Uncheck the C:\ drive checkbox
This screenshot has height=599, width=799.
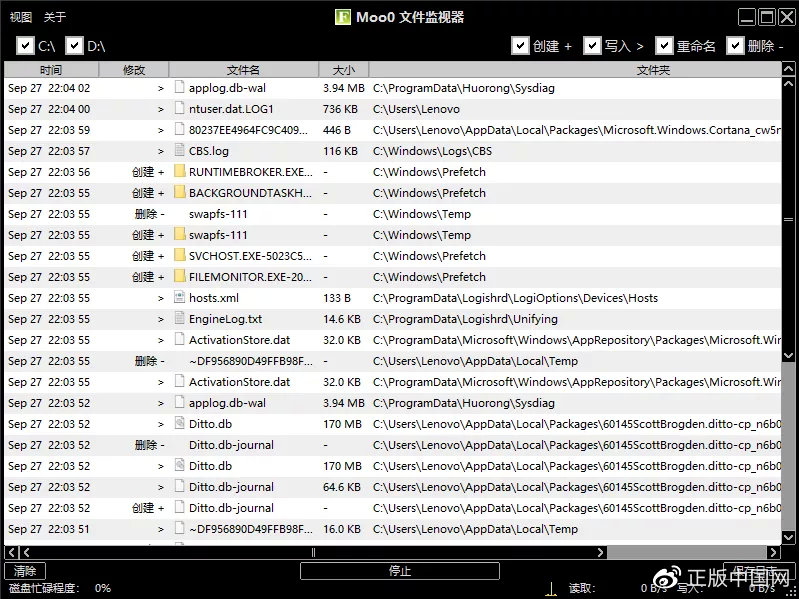25,46
